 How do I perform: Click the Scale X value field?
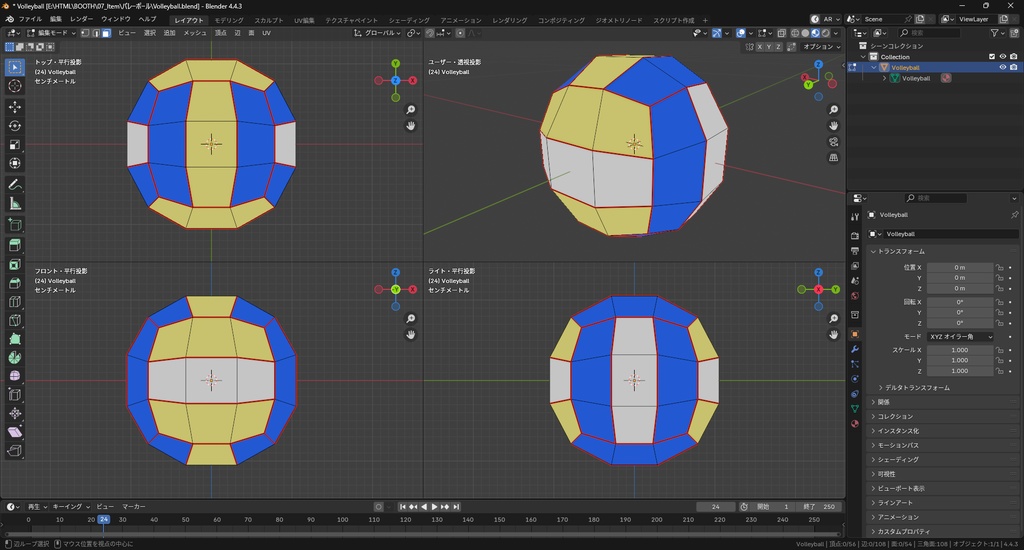click(960, 350)
